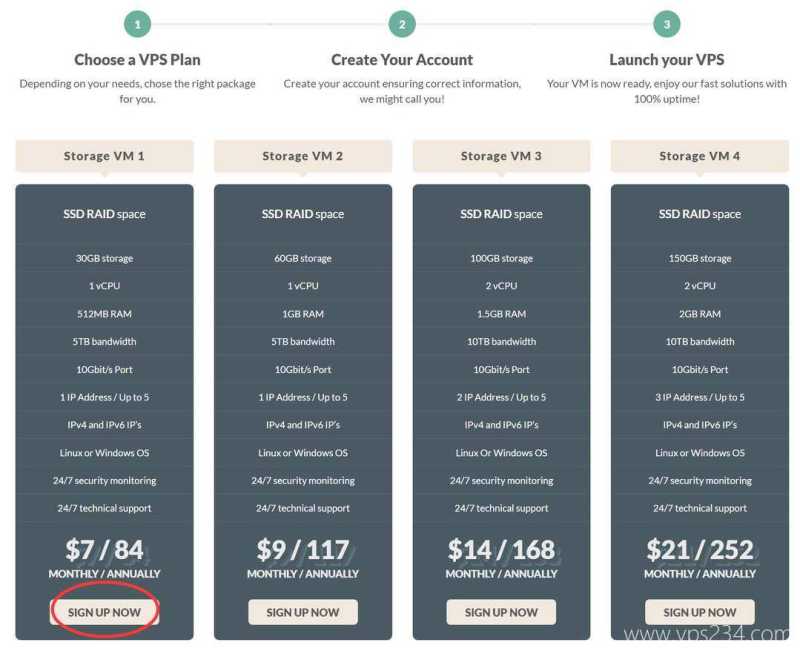800x651 pixels.
Task: Click the Create Your Account heading
Action: [402, 59]
